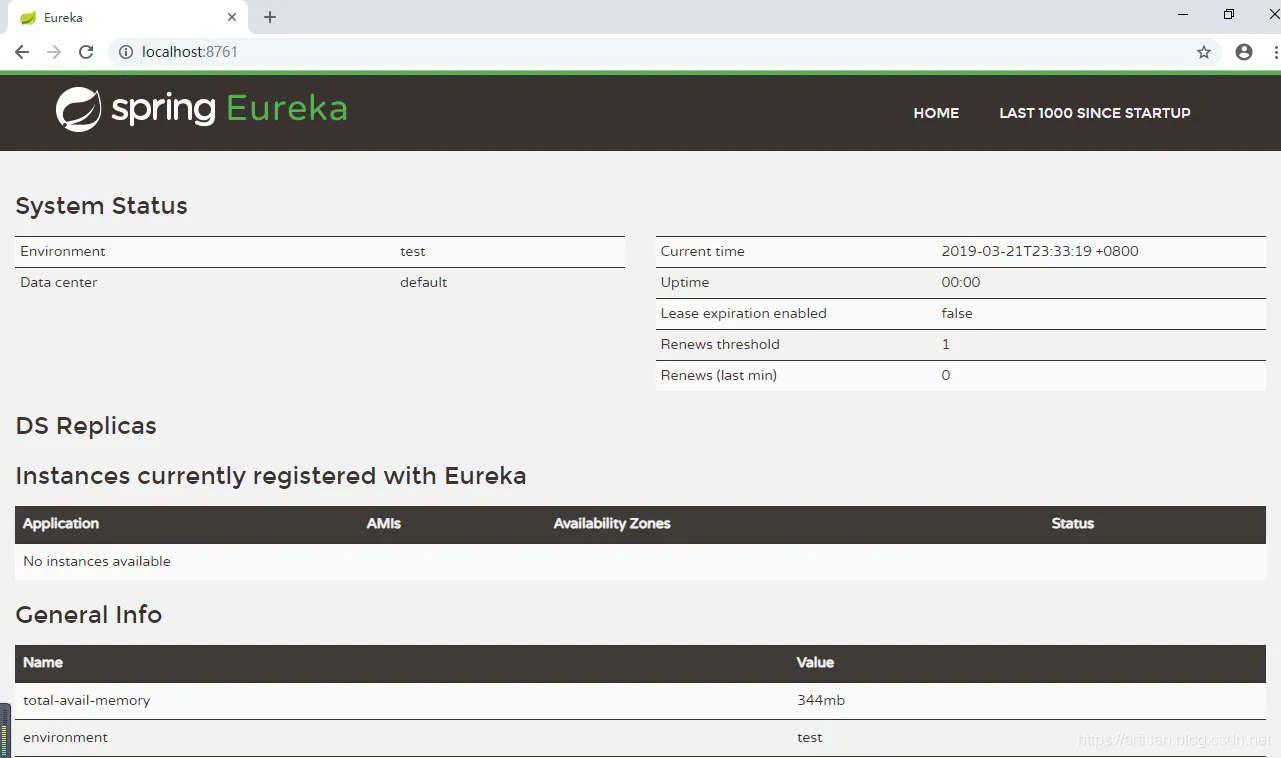This screenshot has height=758, width=1281.
Task: Click the browser forward arrow
Action: [x=54, y=52]
